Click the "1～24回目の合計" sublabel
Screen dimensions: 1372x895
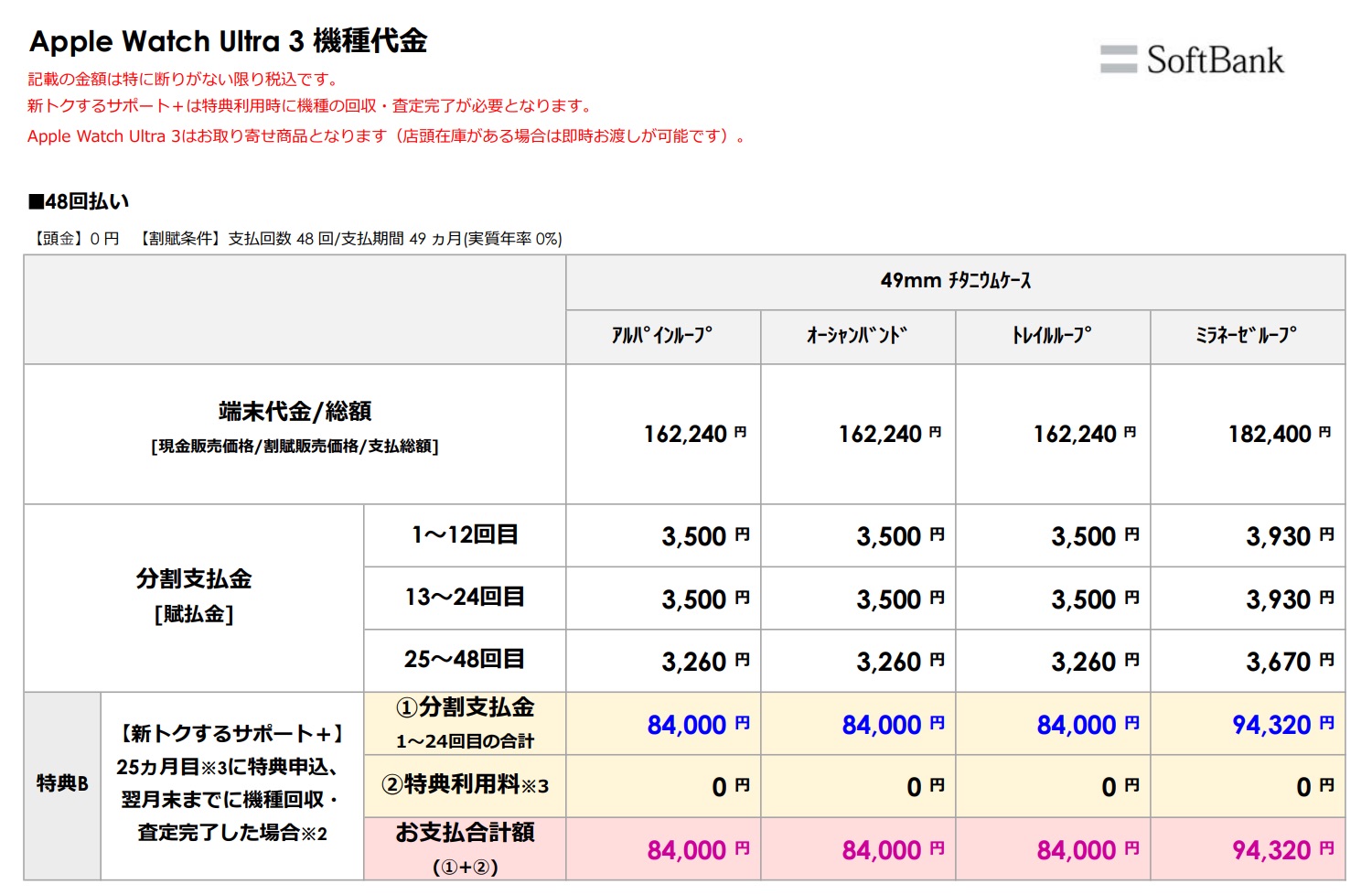465,741
